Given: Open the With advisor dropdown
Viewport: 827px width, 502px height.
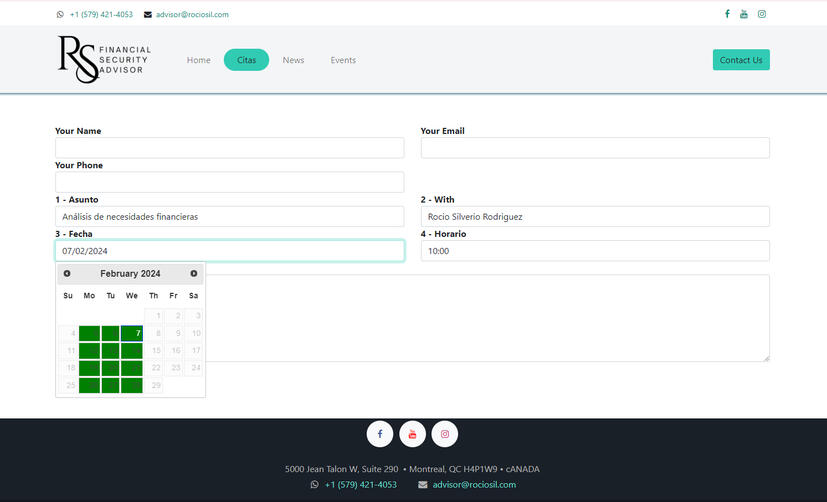Looking at the screenshot, I should [x=594, y=217].
